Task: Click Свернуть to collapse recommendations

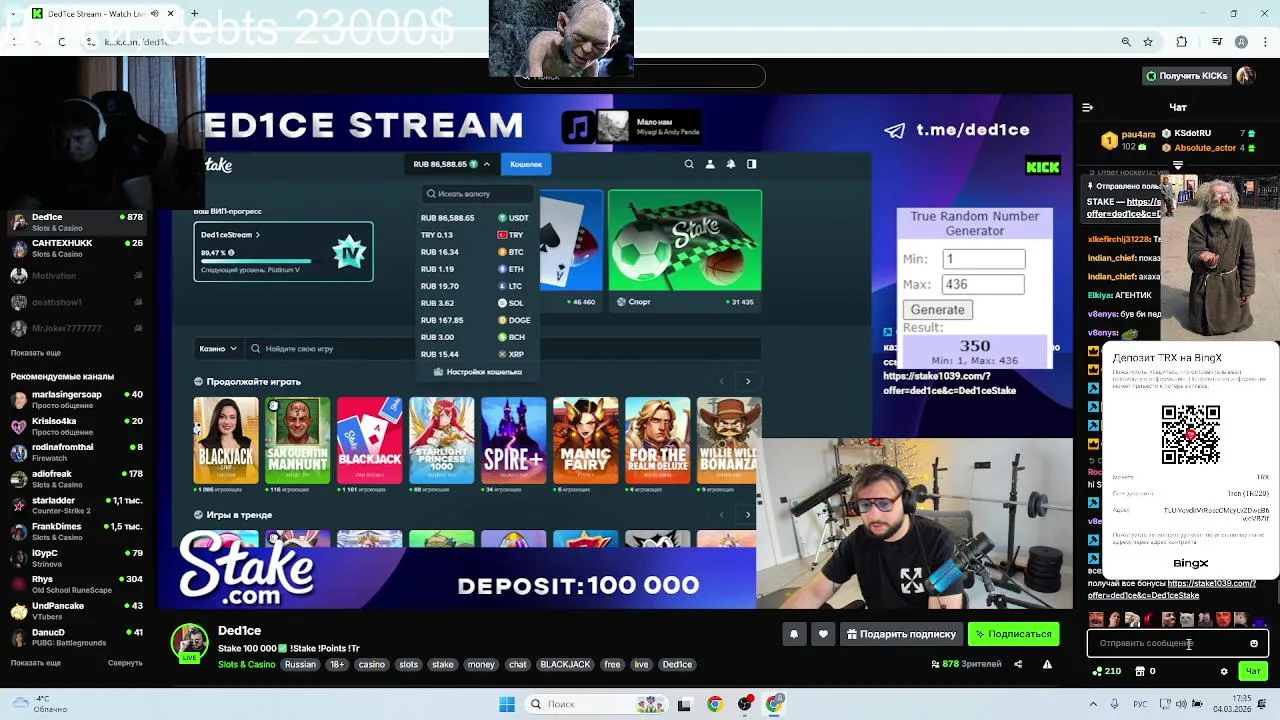Action: click(x=125, y=663)
